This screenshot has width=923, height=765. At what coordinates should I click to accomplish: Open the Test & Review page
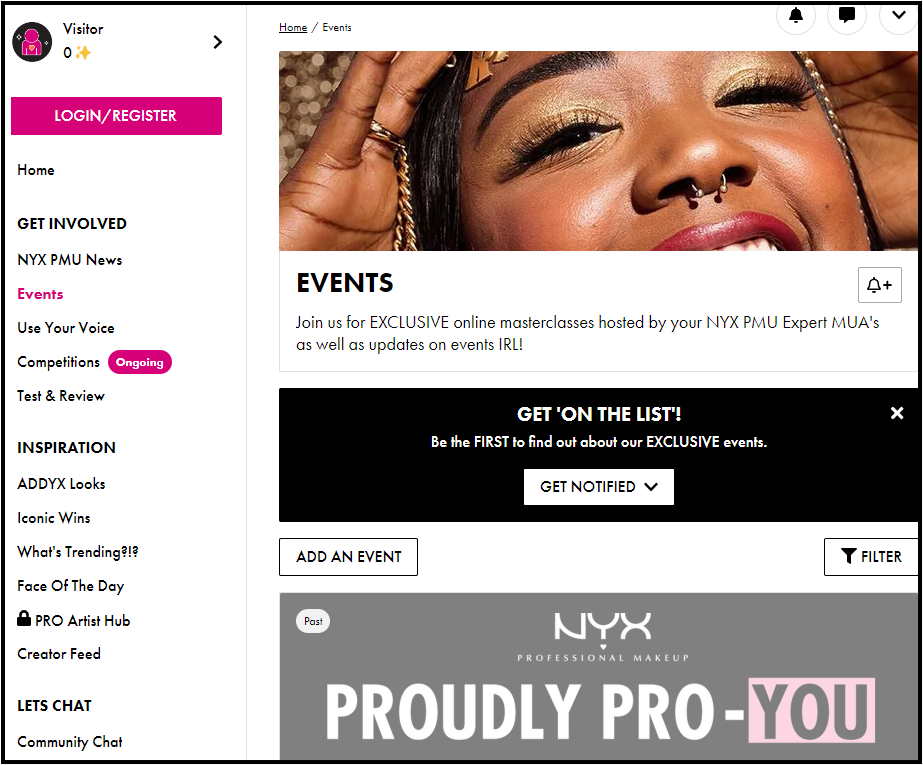point(61,396)
